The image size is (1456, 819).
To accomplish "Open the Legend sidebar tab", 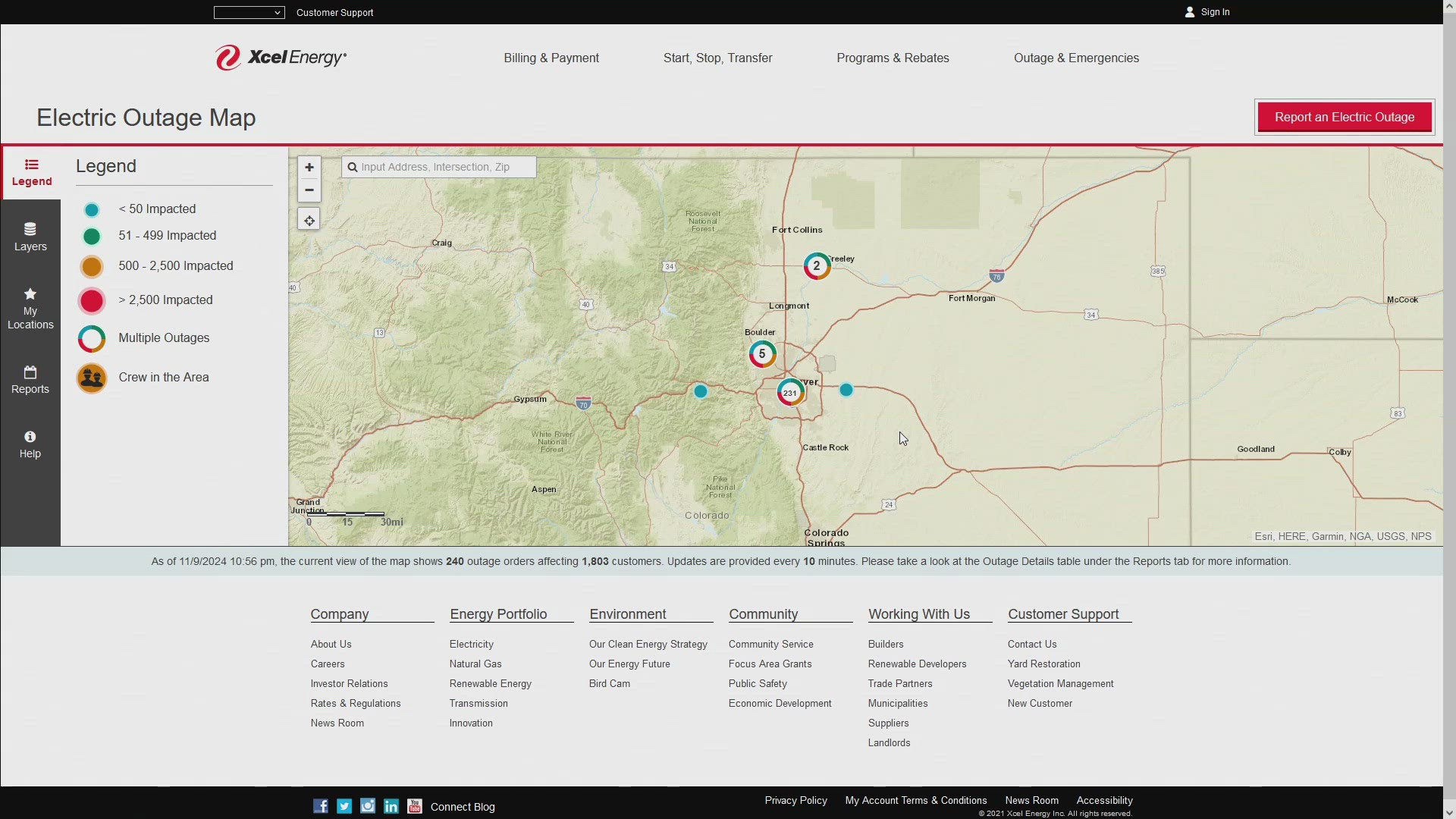I will [31, 173].
